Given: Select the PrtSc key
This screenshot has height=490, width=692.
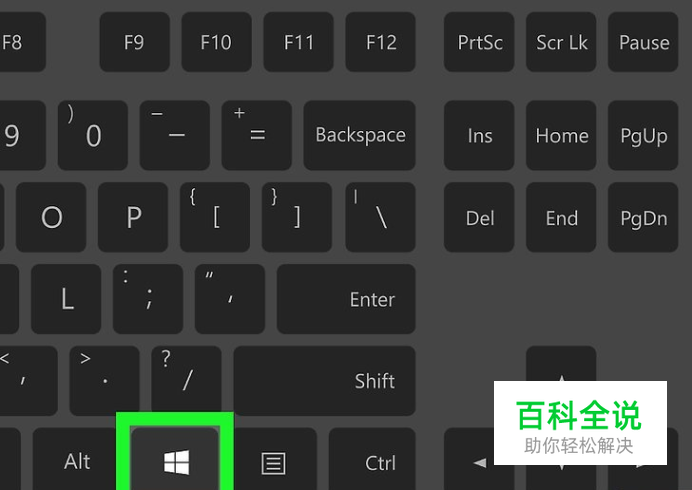Looking at the screenshot, I should (x=479, y=42).
